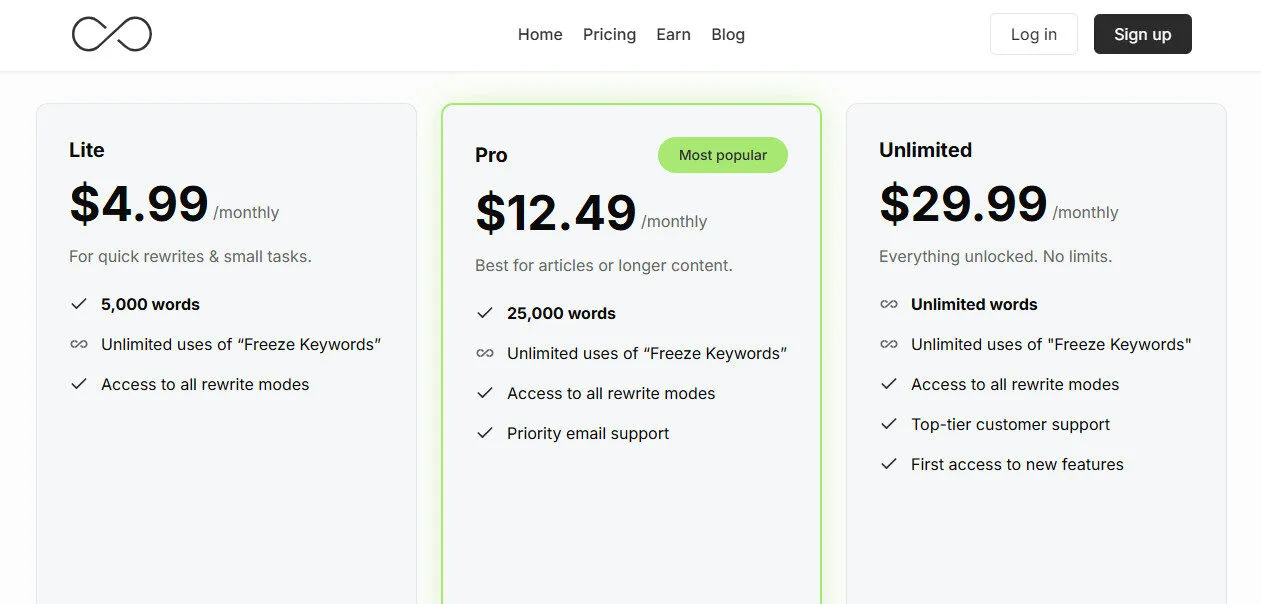The height and width of the screenshot is (604, 1261).
Task: Click the infinity icon beside 'Unlimited words'
Action: point(888,304)
